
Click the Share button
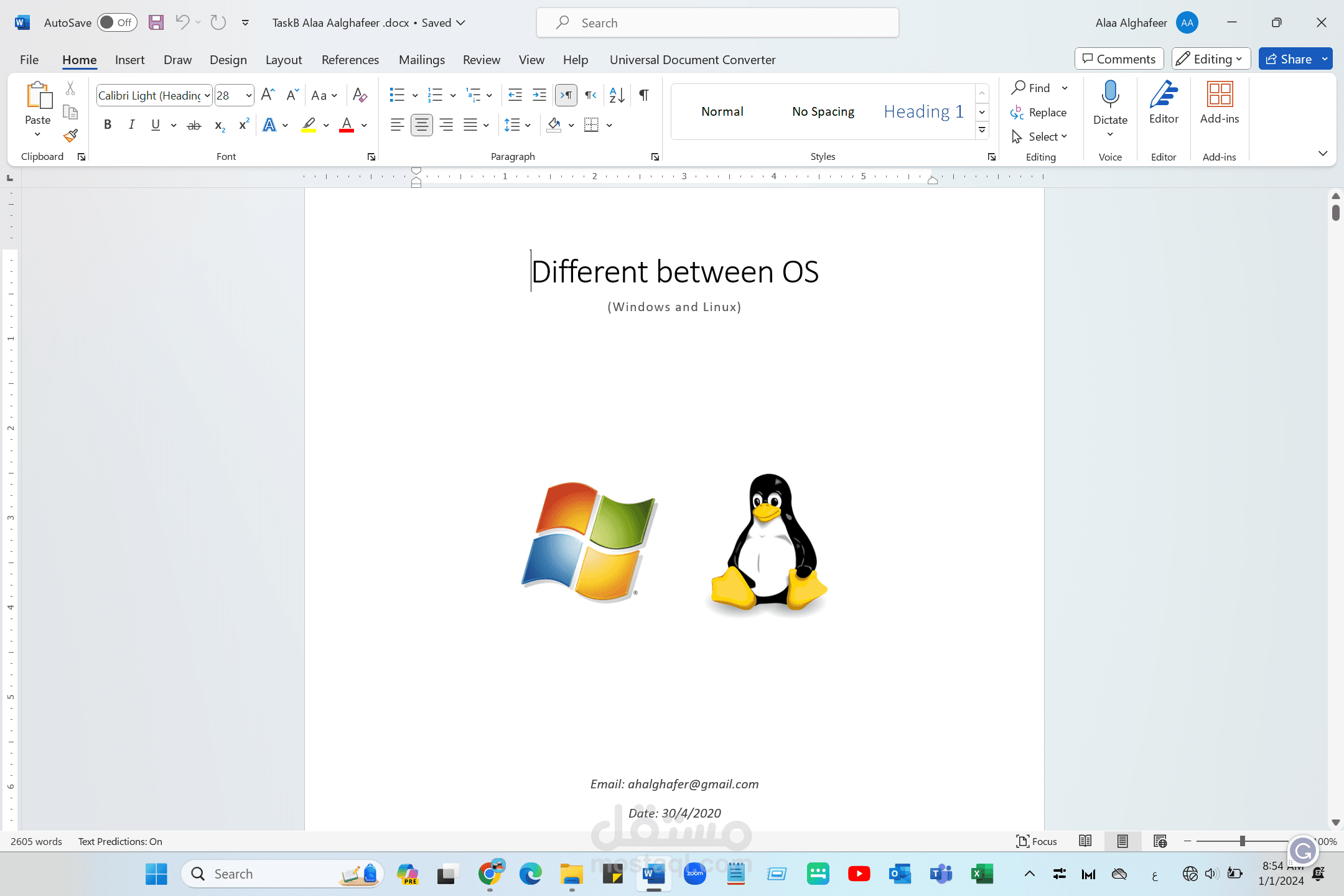(1289, 59)
